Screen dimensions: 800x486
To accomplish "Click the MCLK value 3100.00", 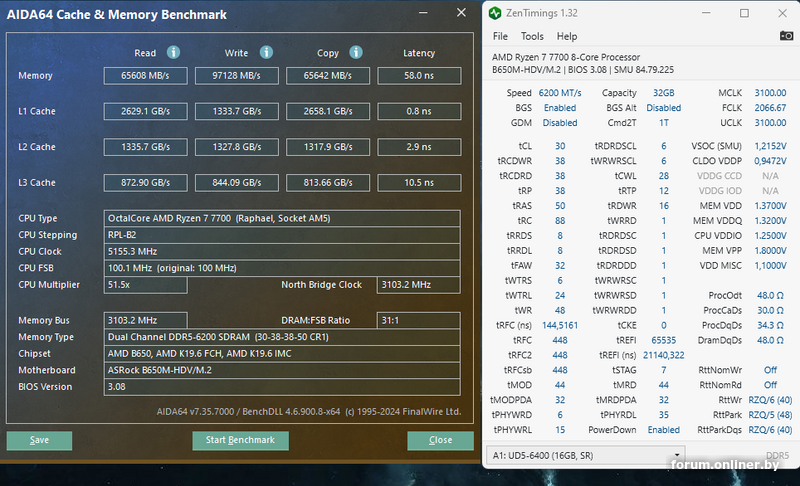I will (770, 93).
